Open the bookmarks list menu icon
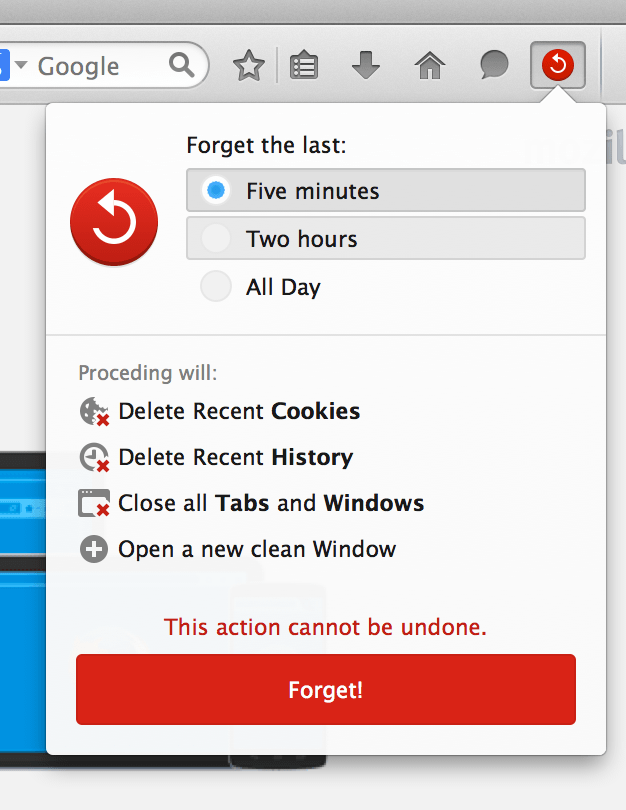 pyautogui.click(x=303, y=67)
